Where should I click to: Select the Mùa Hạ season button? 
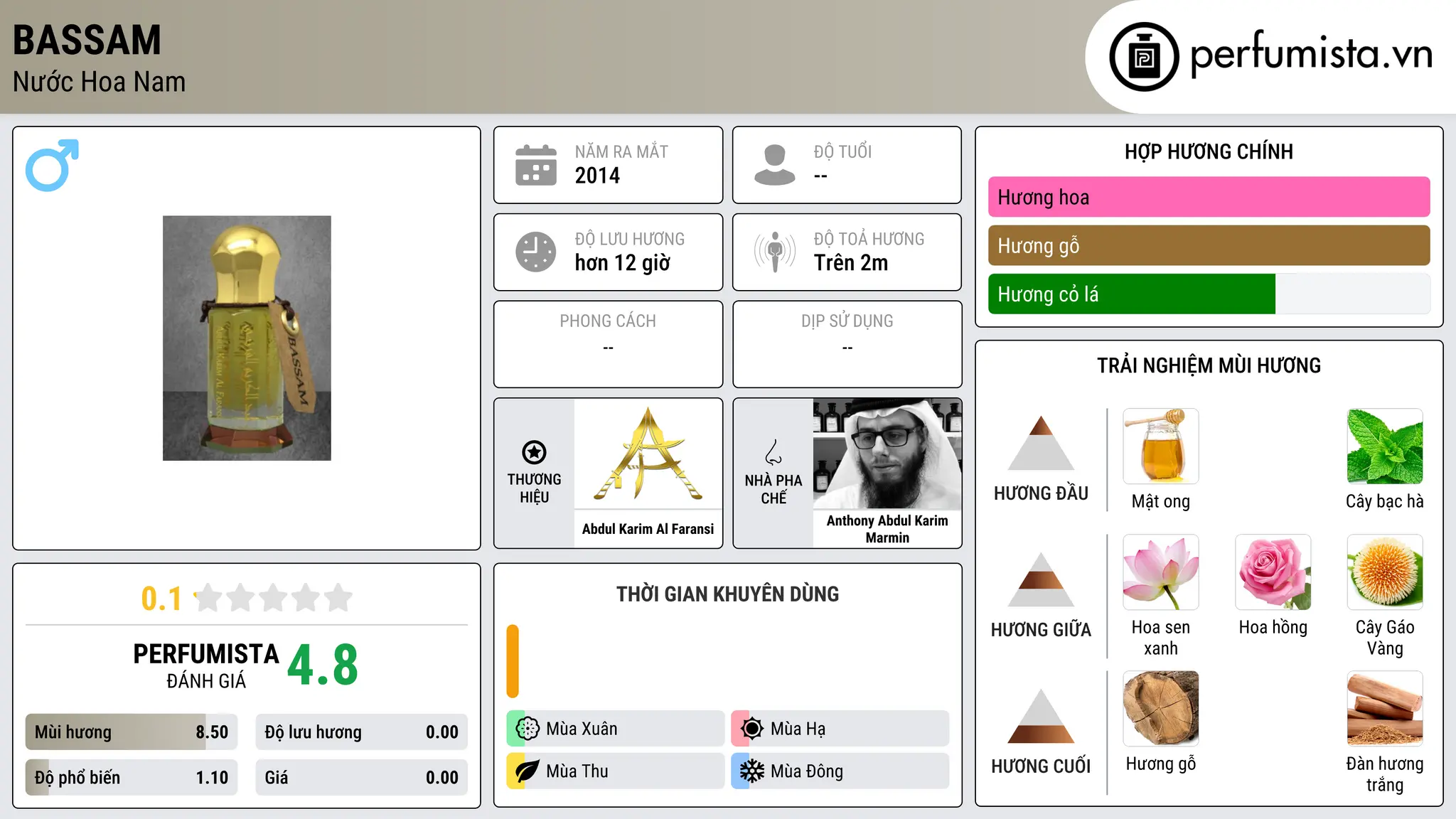(840, 729)
